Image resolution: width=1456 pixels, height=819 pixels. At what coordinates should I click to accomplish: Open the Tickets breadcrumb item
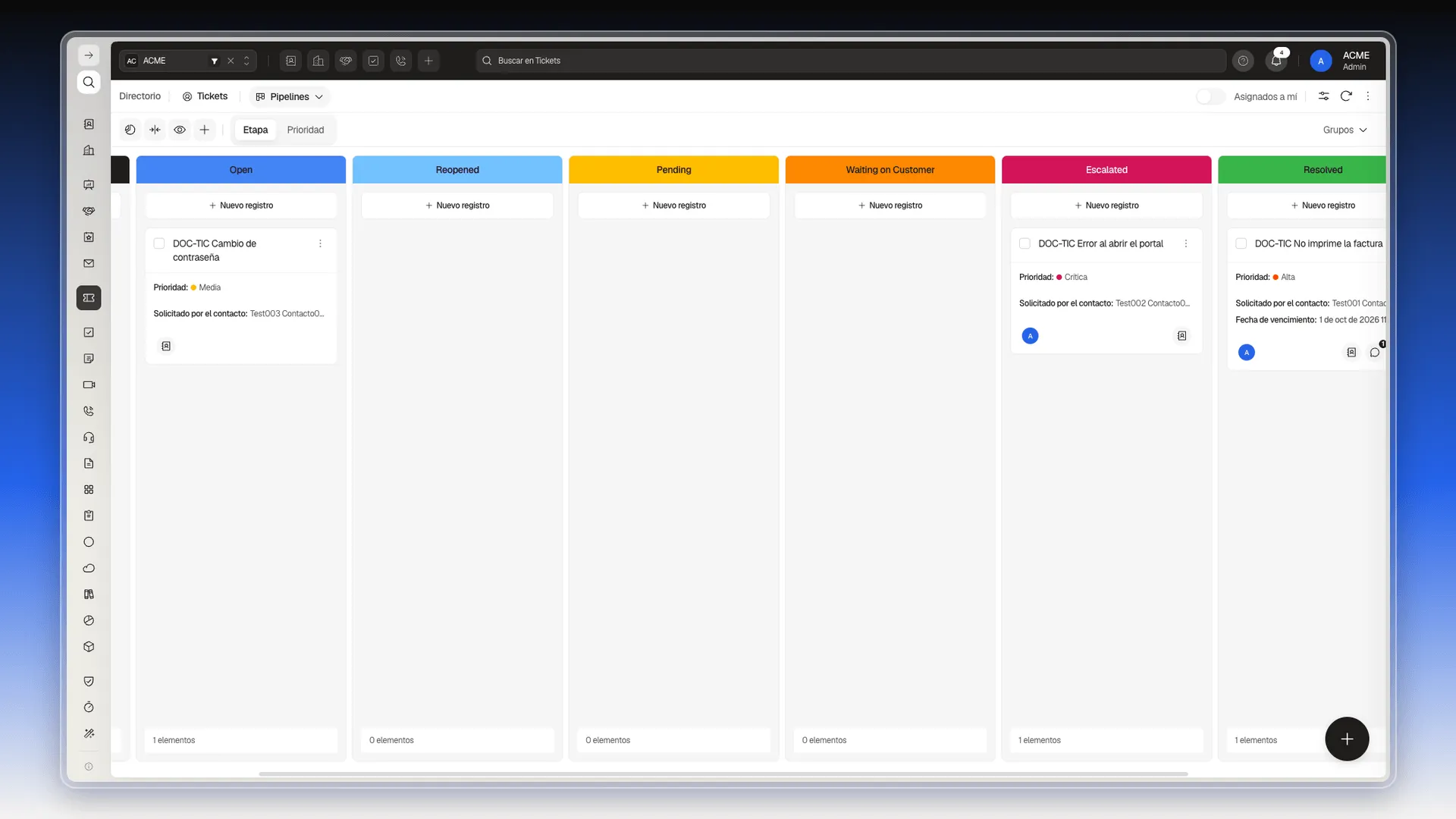pyautogui.click(x=205, y=96)
